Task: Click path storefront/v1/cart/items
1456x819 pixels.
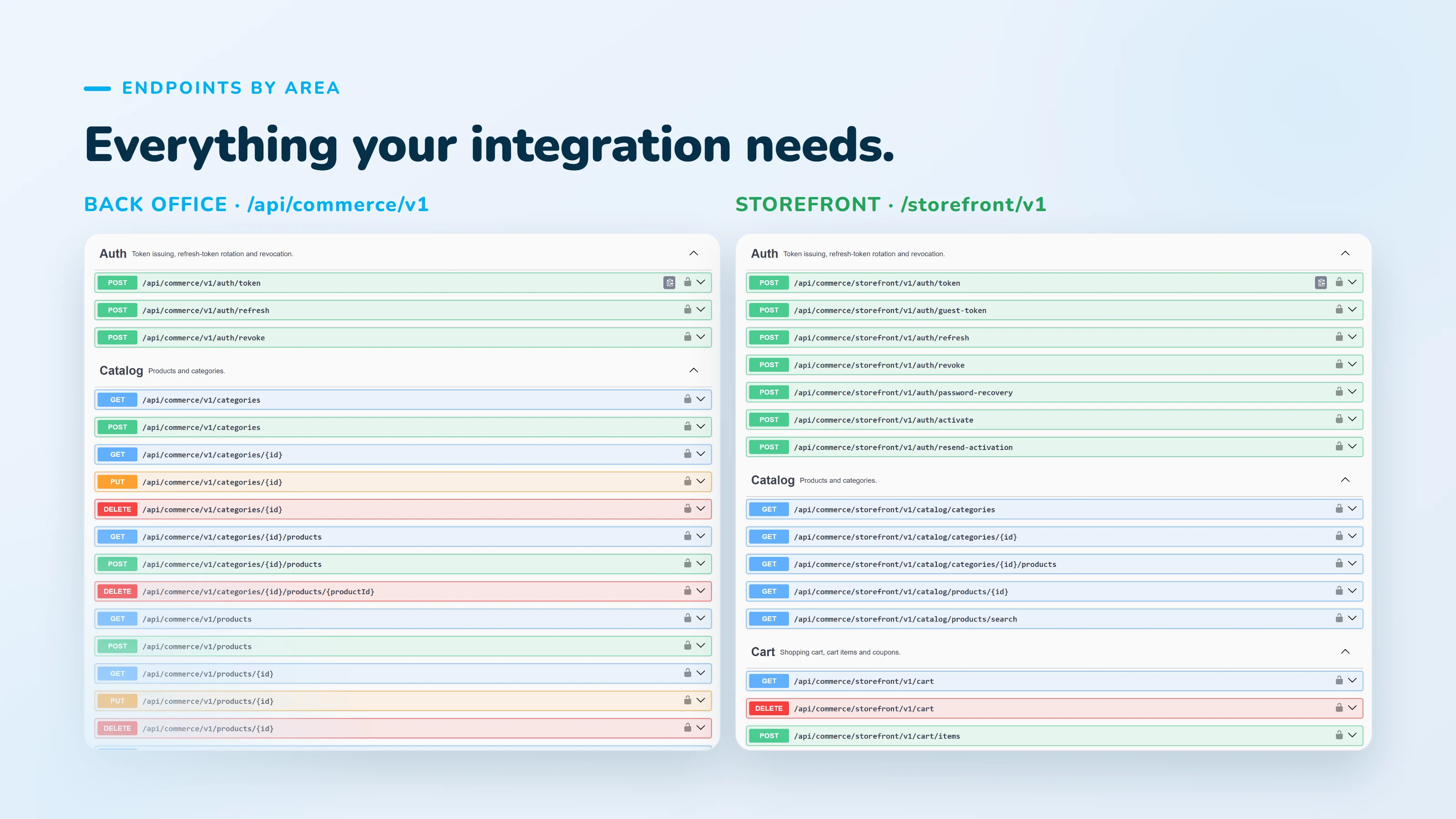Action: tap(877, 737)
